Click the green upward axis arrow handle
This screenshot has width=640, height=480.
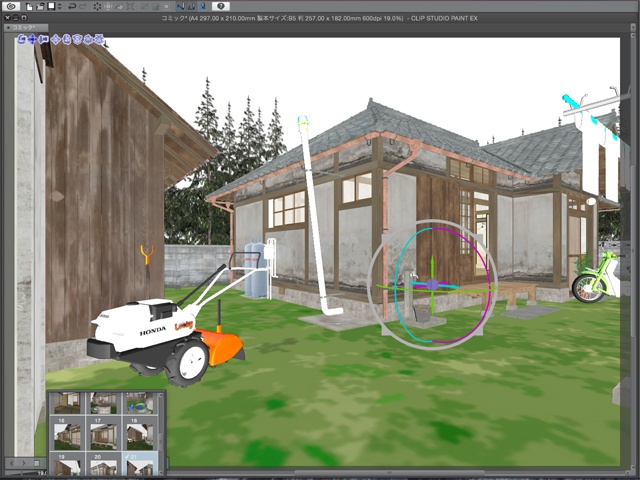[432, 264]
